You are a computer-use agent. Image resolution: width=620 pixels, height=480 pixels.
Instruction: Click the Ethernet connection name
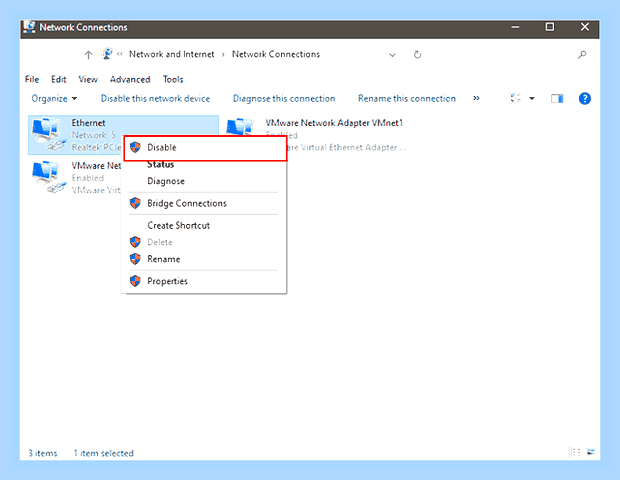[88, 123]
